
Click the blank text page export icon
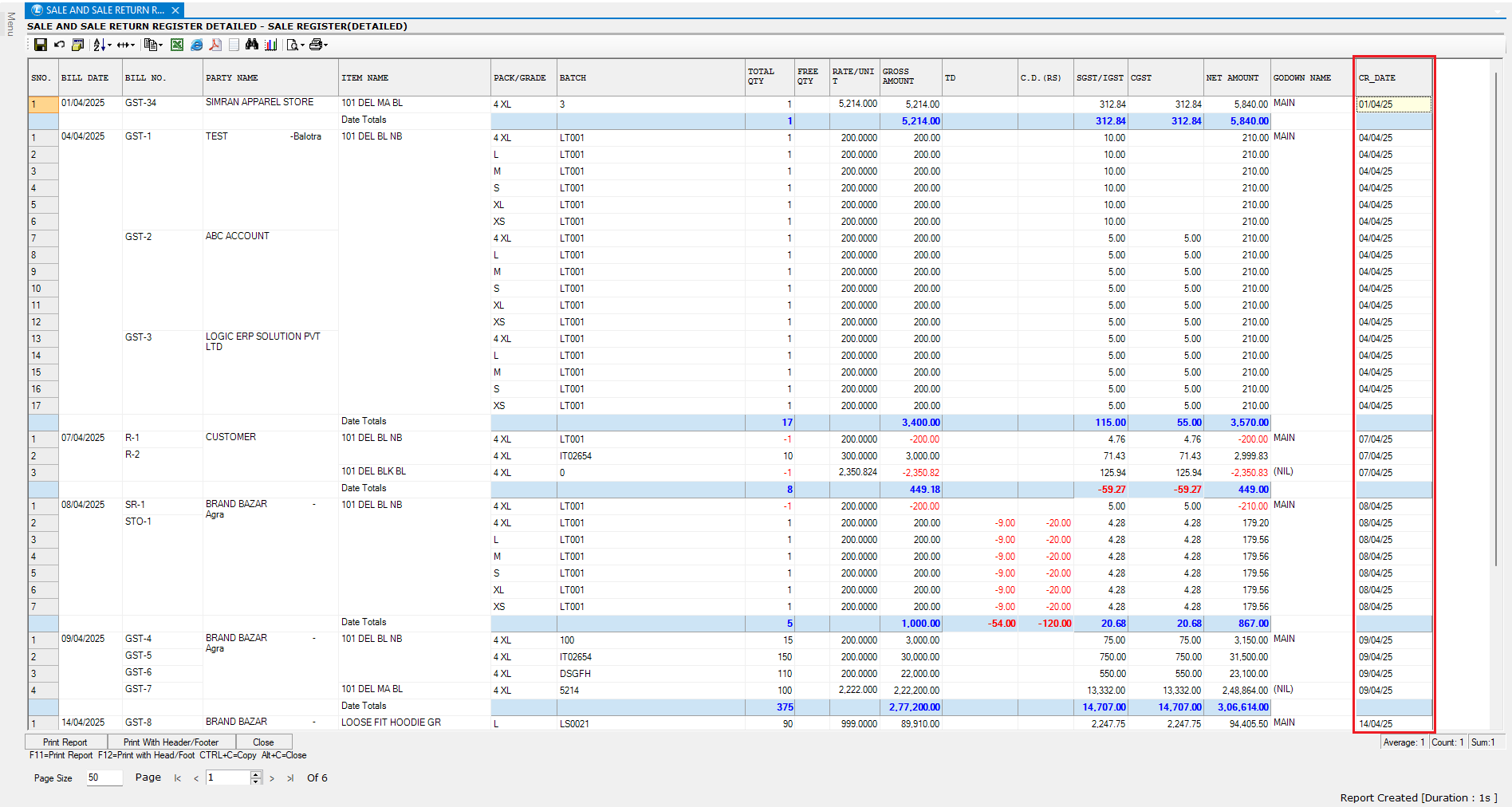point(234,45)
